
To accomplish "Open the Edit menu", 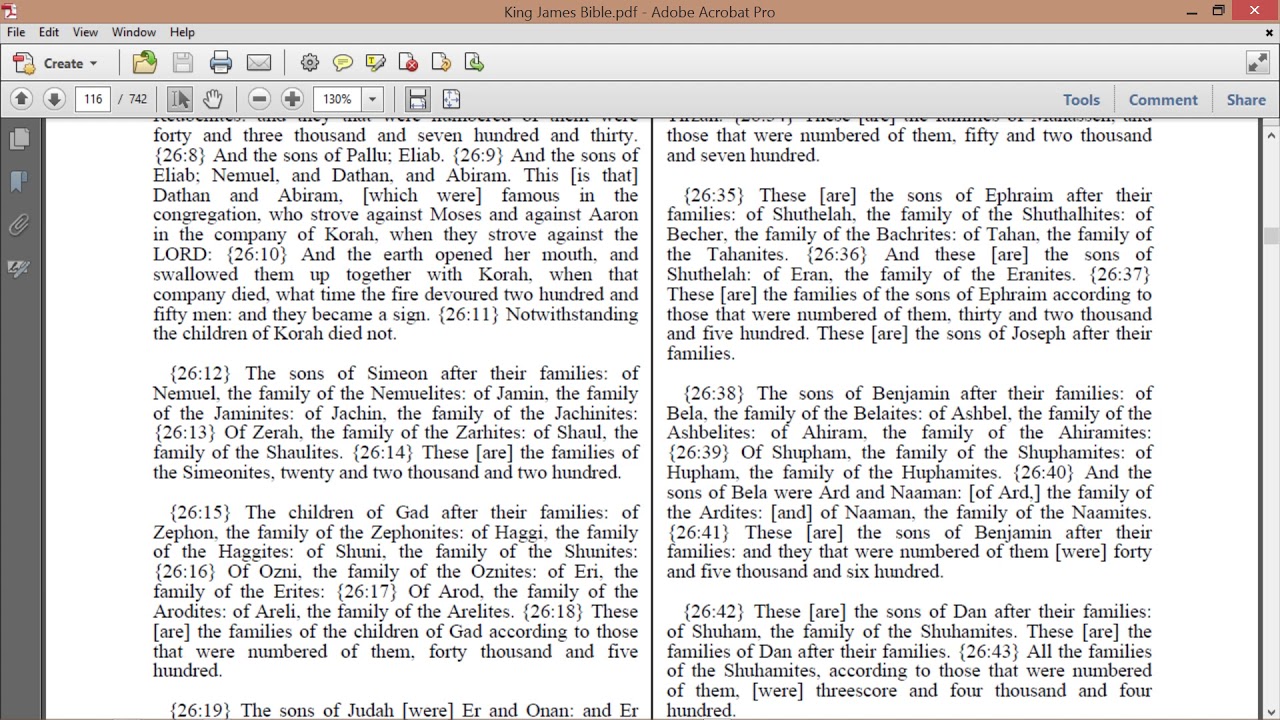I will (x=49, y=32).
